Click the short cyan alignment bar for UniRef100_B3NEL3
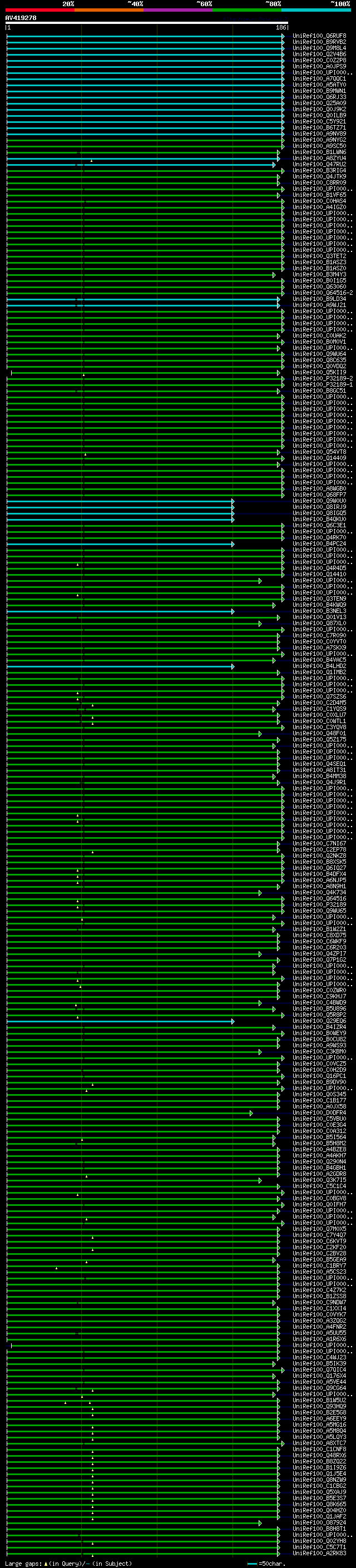Image resolution: width=356 pixels, height=1568 pixels. pos(121,611)
